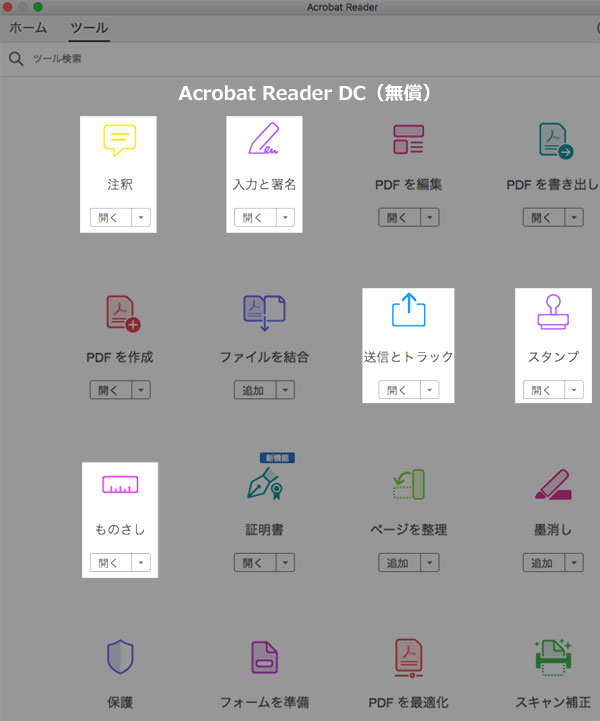600x721 pixels.
Task: Open 入力と署名 with its 開く button
Action: point(255,217)
